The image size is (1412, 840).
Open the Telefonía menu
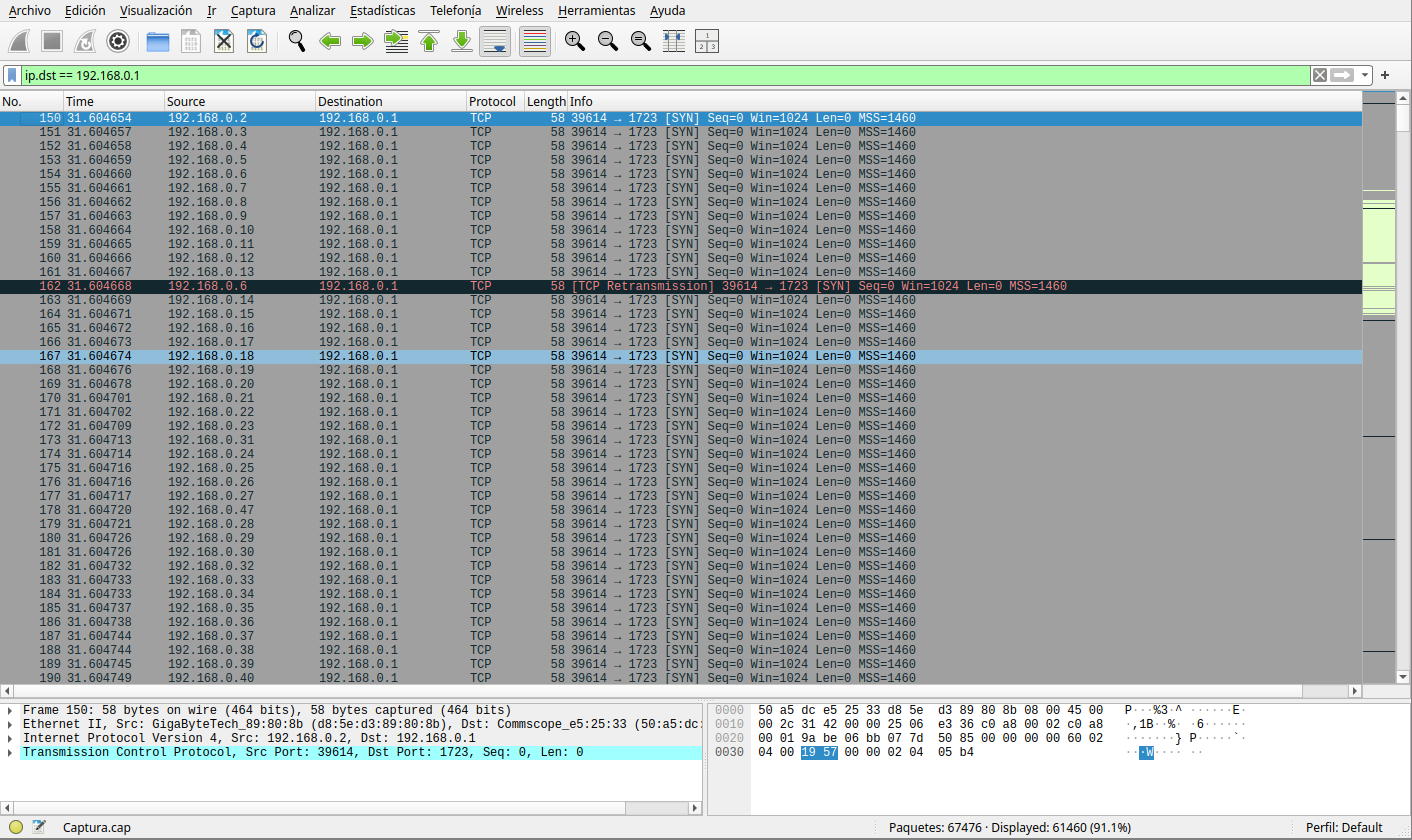click(455, 10)
